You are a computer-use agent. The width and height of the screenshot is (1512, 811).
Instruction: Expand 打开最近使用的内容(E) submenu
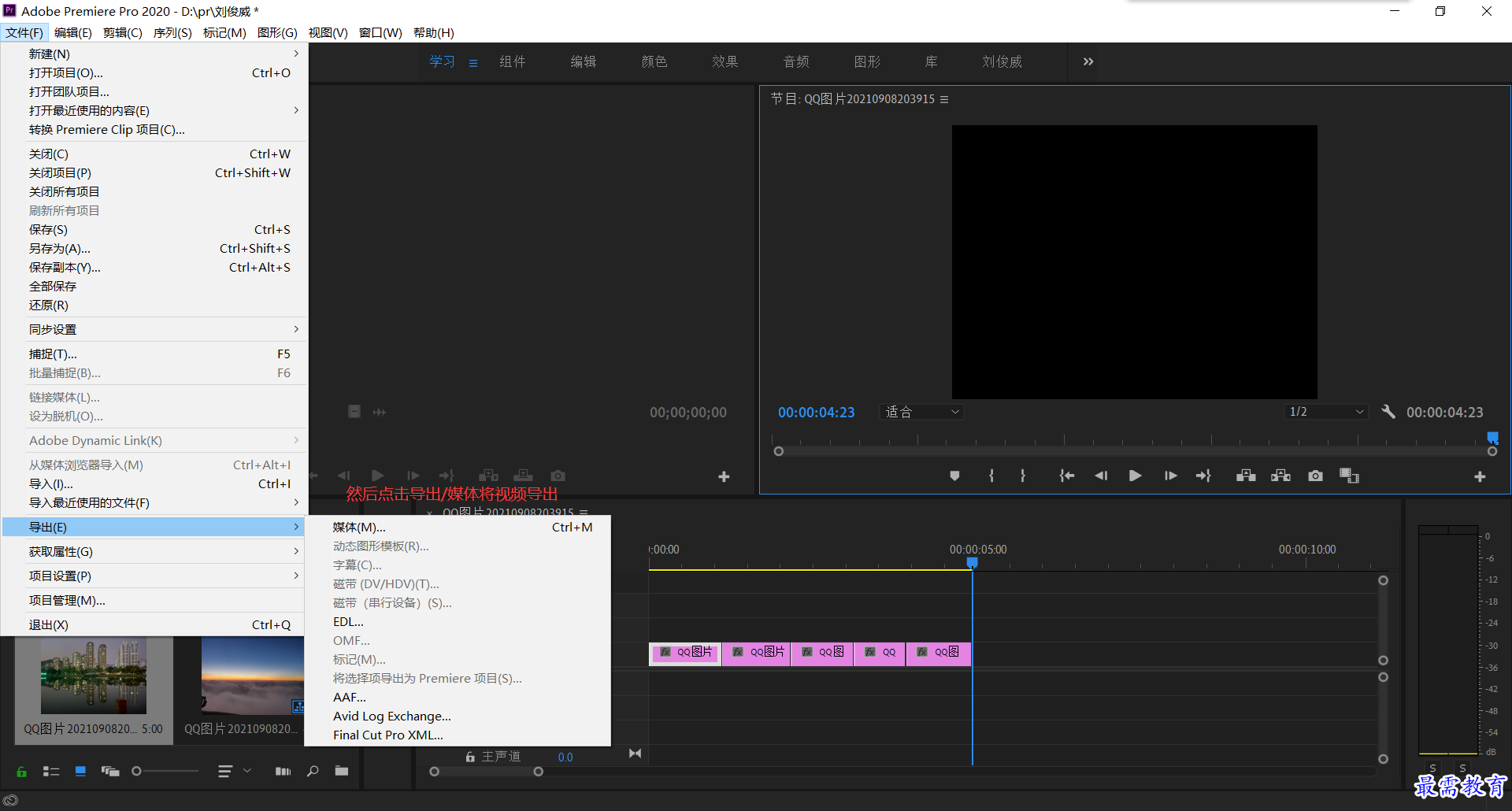[x=154, y=110]
